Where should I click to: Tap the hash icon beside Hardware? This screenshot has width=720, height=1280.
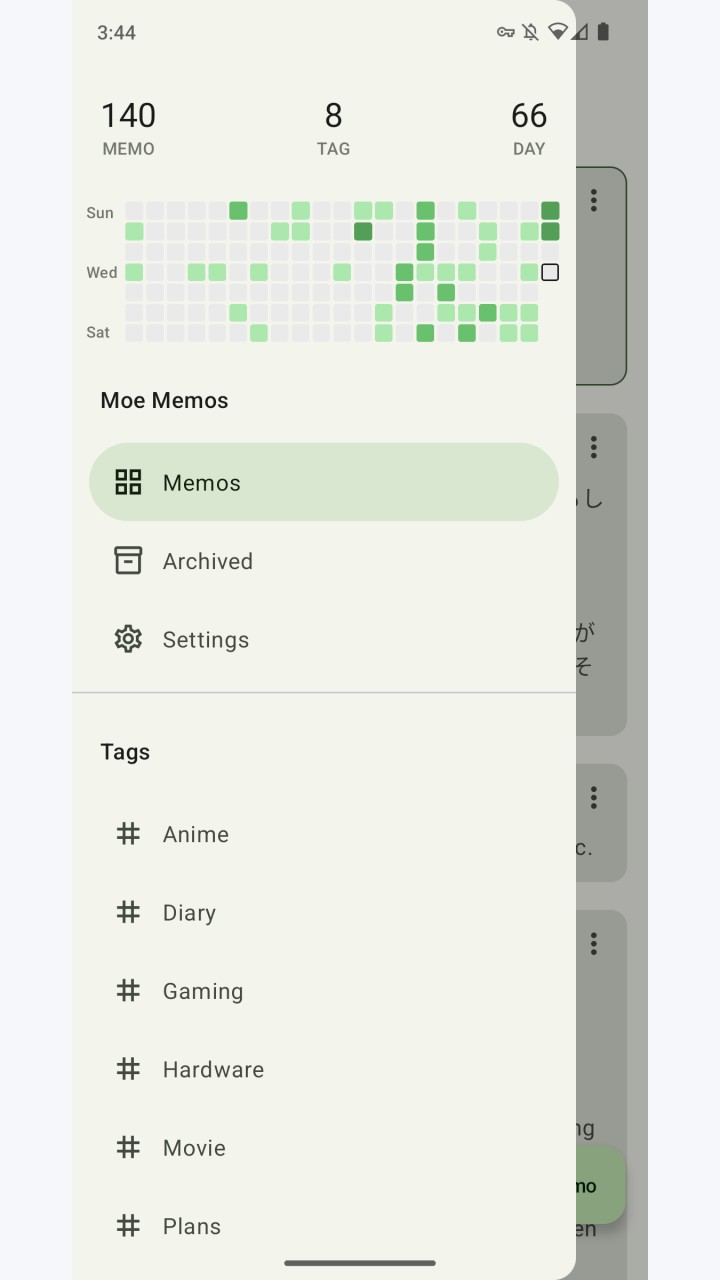[128, 1068]
